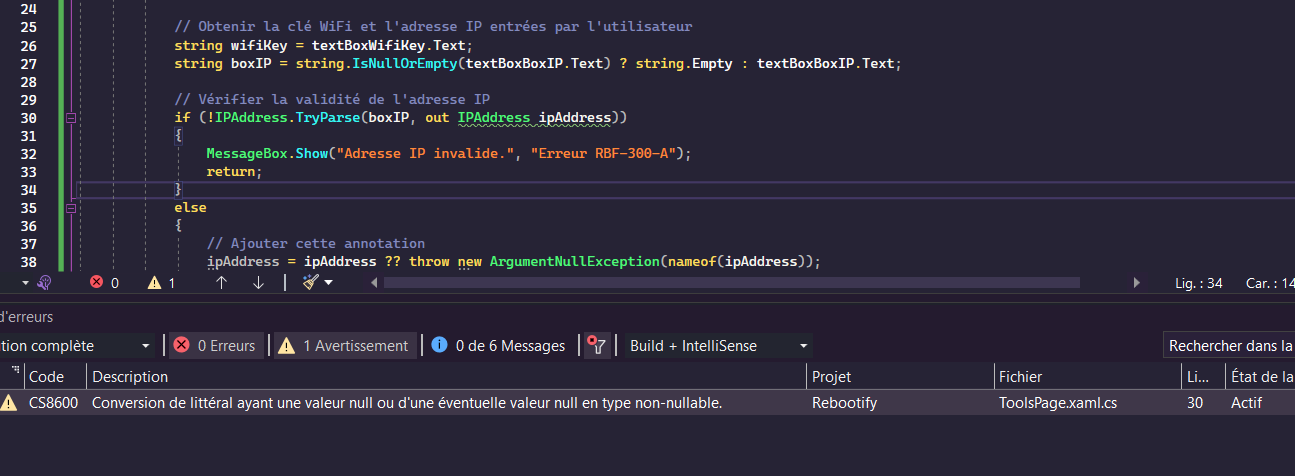Image resolution: width=1295 pixels, height=476 pixels.
Task: Toggle the 0 Erreurs filter button
Action: [216, 345]
